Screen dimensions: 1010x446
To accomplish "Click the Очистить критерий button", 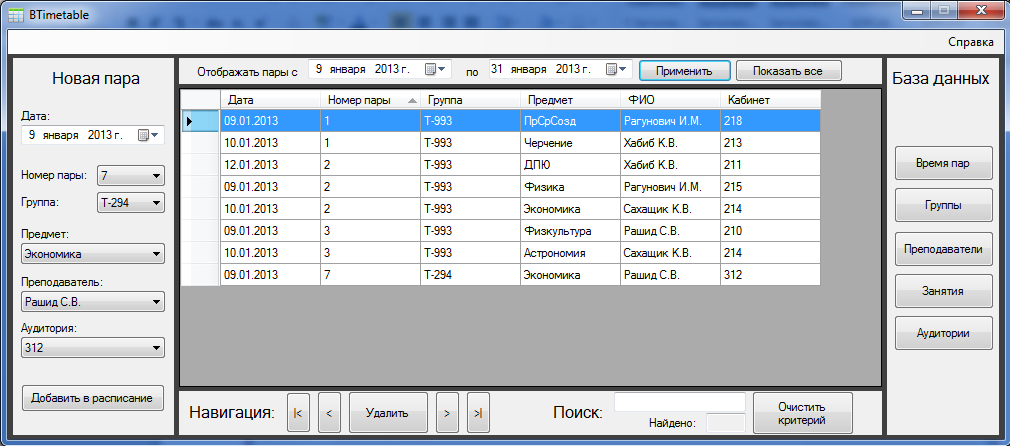I will (803, 413).
